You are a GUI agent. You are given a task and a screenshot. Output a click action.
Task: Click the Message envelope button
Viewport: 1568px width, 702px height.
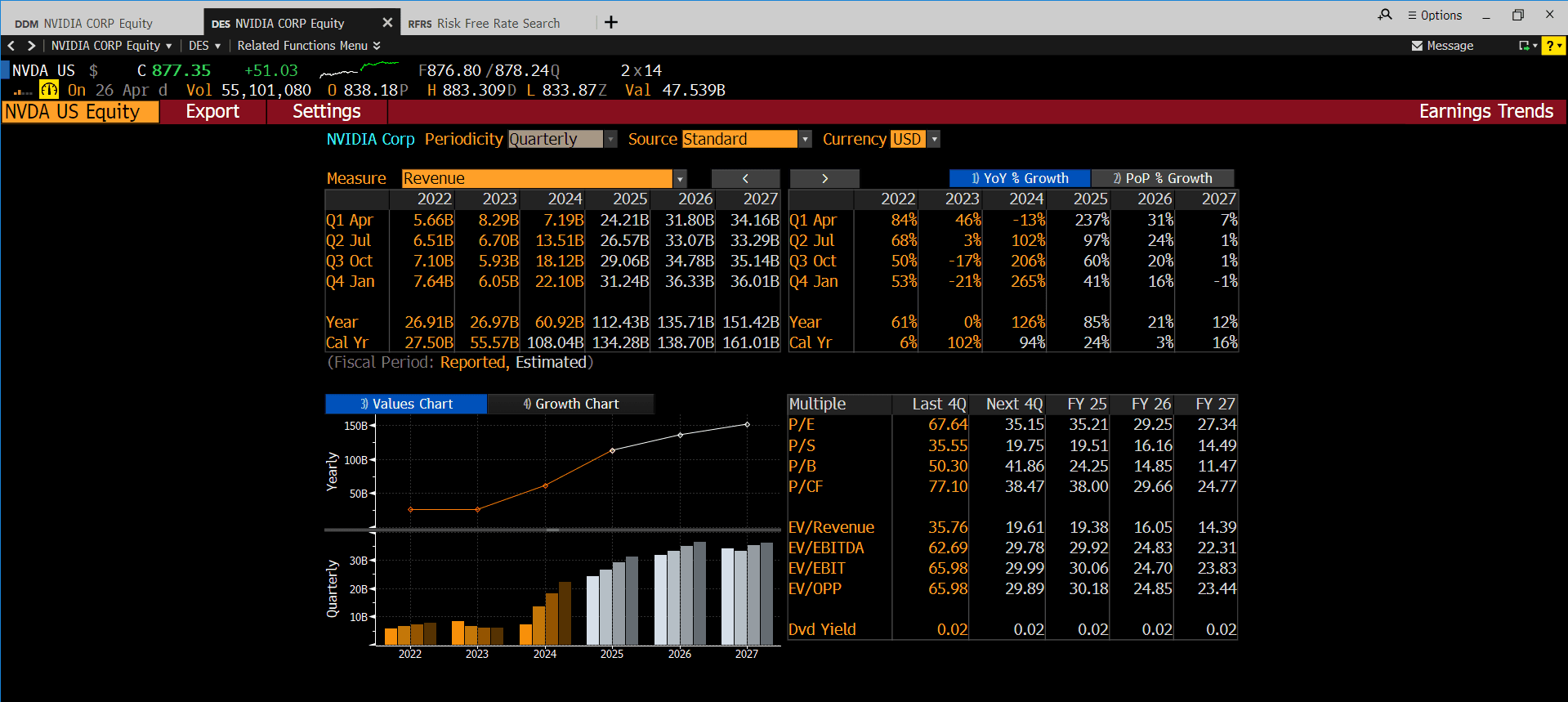click(1443, 46)
